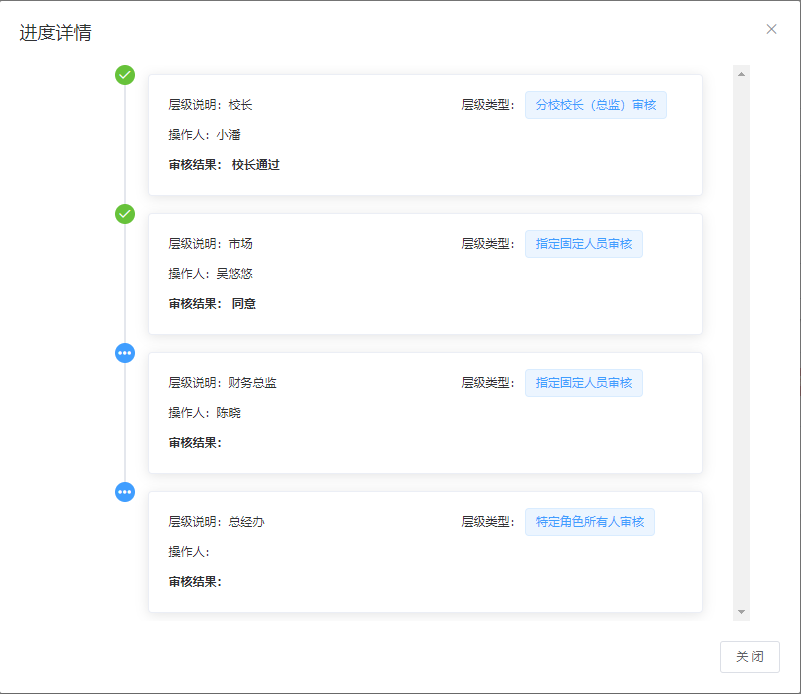801x694 pixels.
Task: Click the 进度详情 dialog title
Action: tap(56, 33)
